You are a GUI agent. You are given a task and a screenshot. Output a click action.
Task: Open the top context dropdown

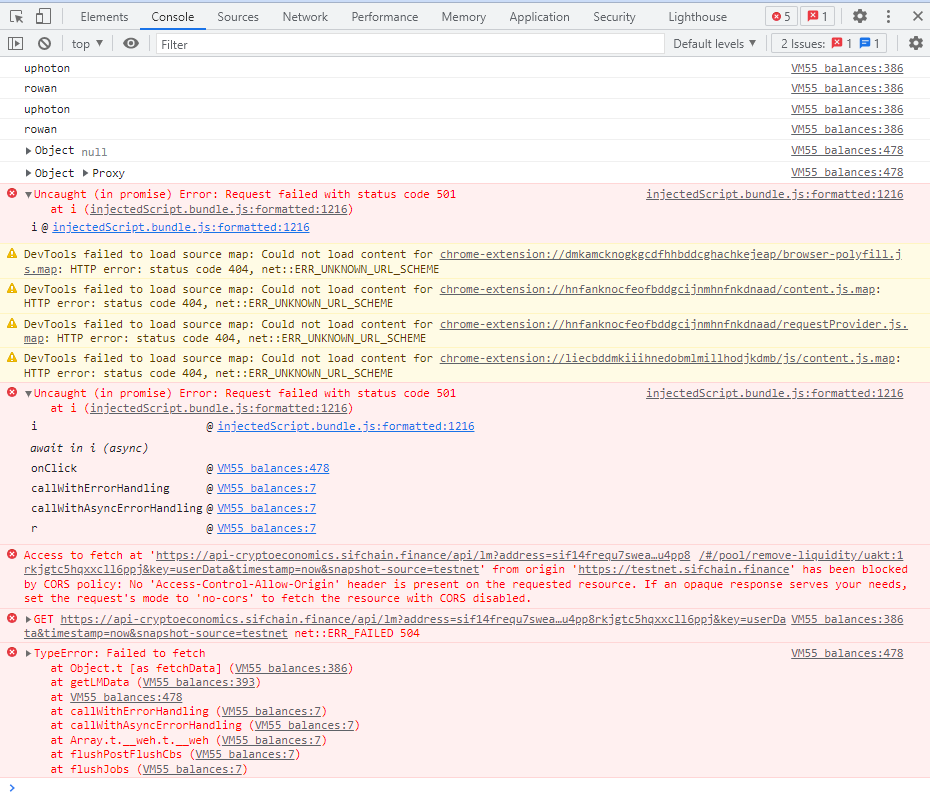click(x=87, y=43)
